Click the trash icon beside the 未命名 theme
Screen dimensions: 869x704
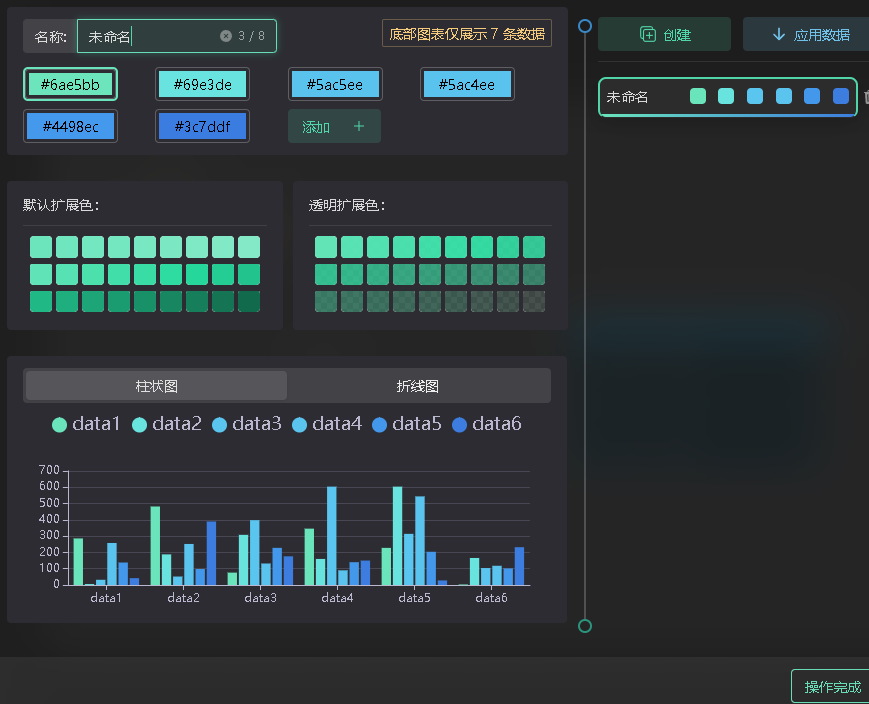click(866, 97)
